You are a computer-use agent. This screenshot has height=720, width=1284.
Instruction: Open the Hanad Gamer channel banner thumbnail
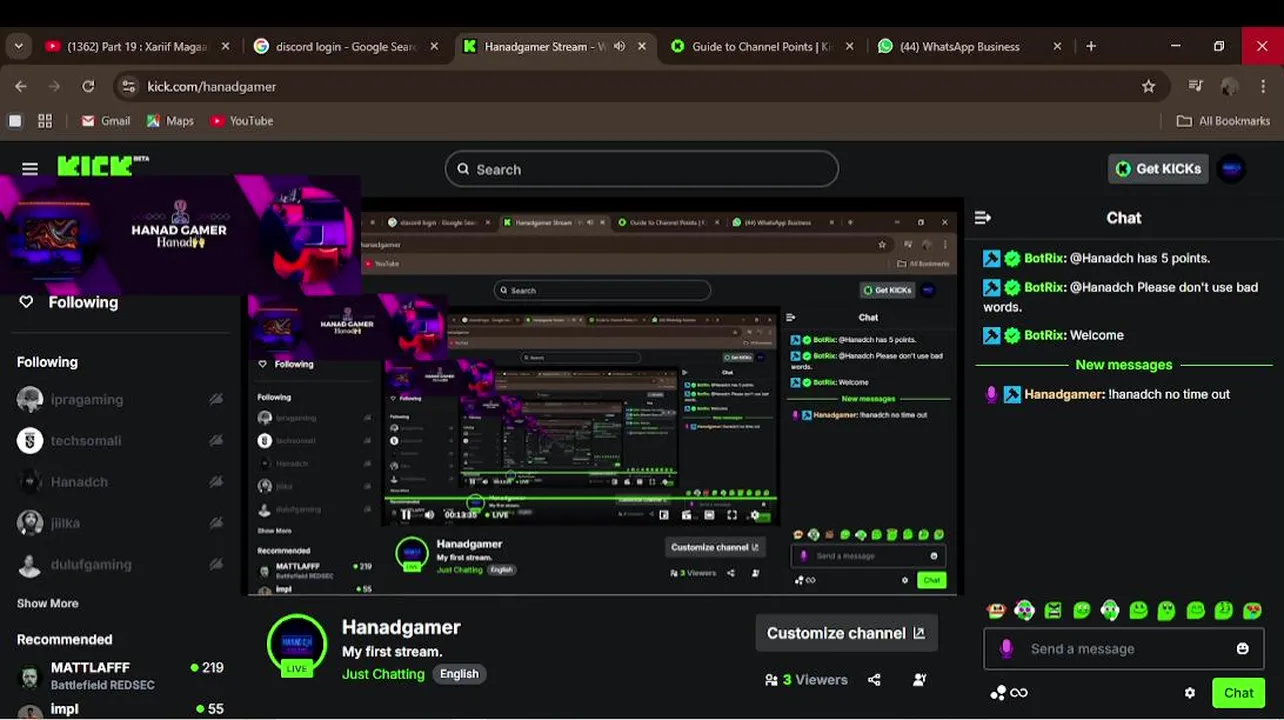(x=180, y=235)
